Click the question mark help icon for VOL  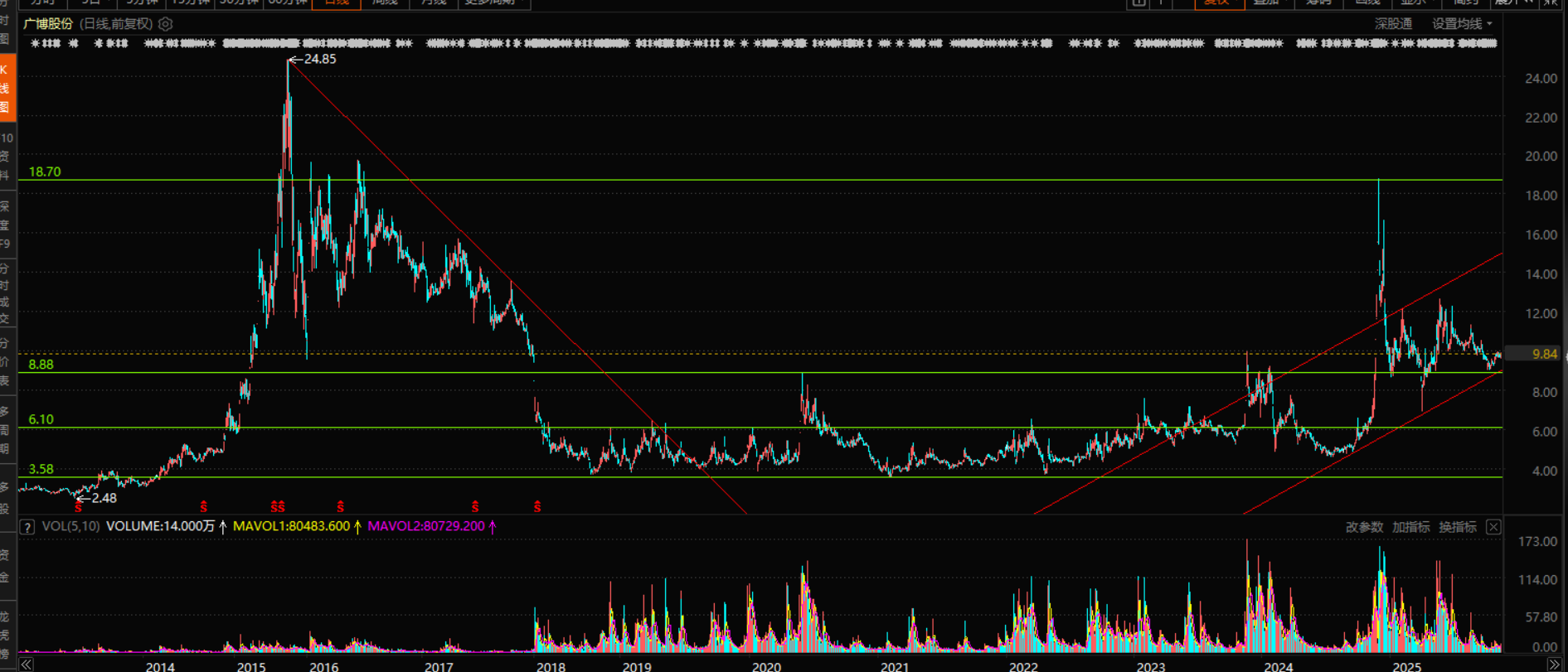27,527
